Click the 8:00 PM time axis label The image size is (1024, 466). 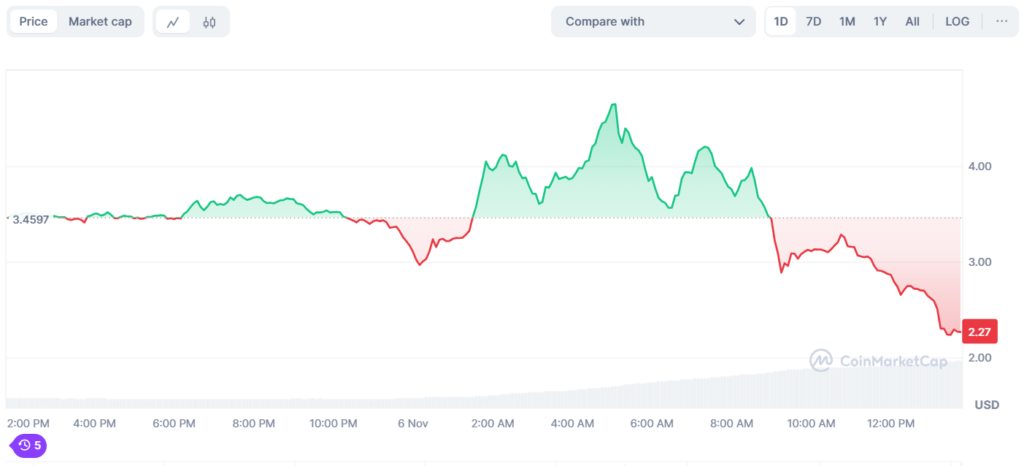[x=253, y=424]
